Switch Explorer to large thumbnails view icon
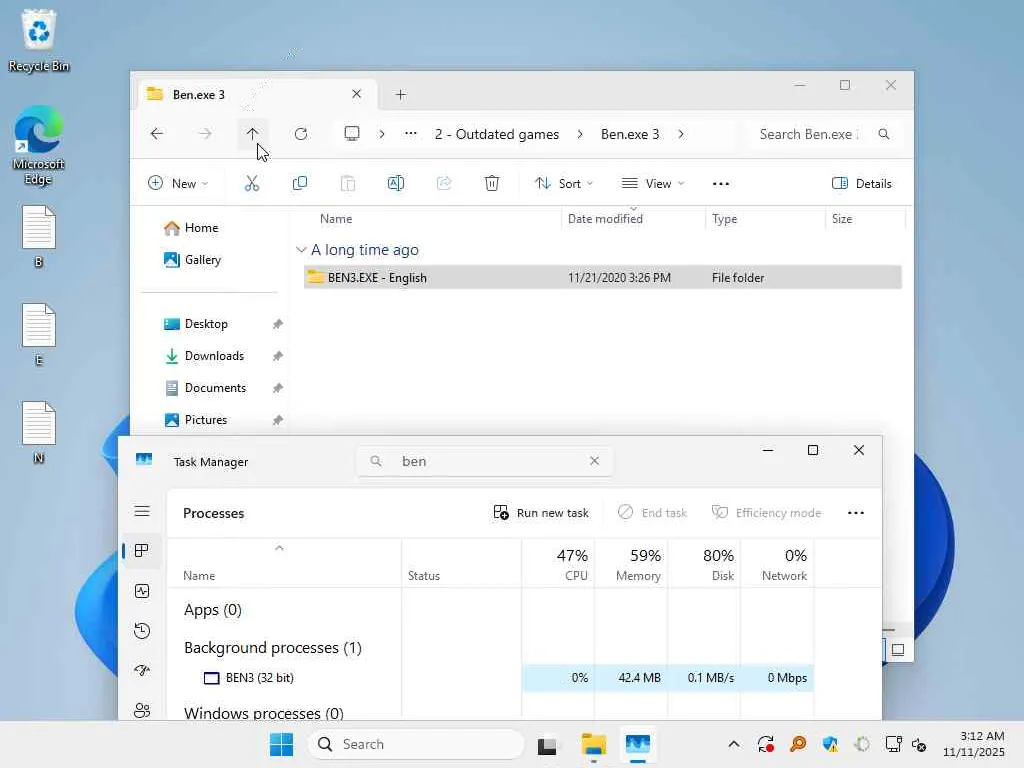 point(898,650)
